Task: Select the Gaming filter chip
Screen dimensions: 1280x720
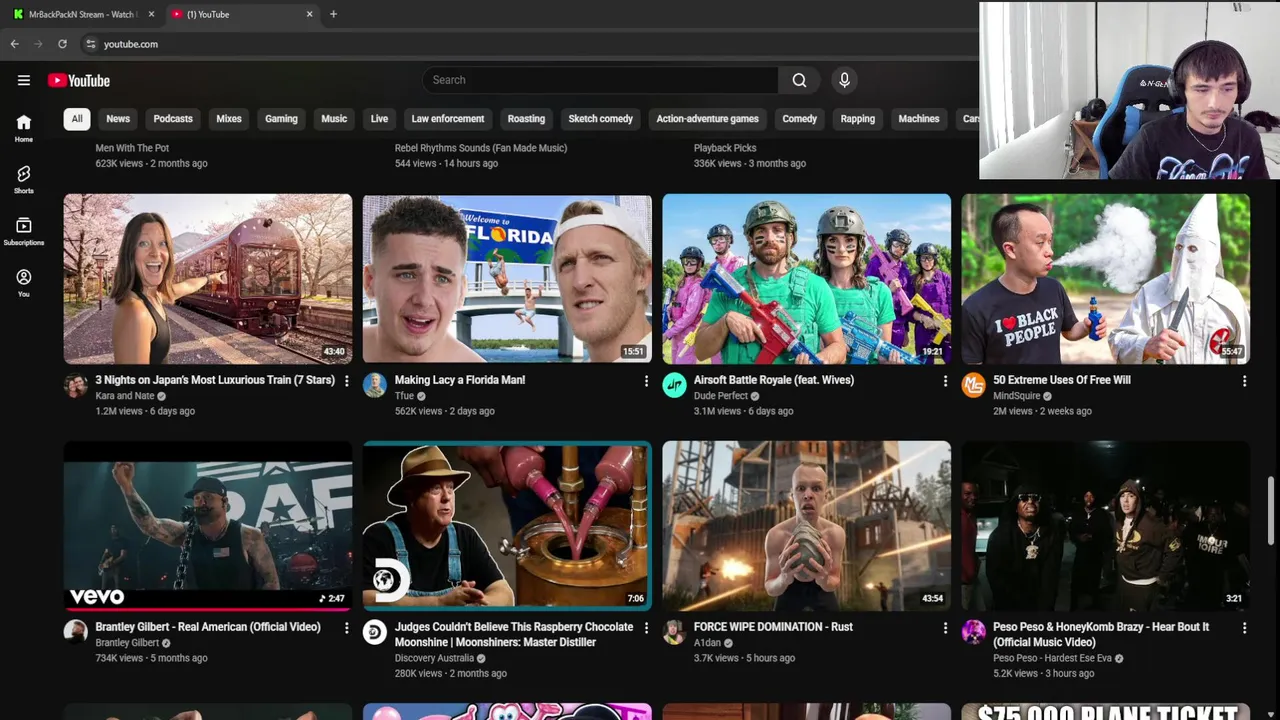Action: [281, 119]
